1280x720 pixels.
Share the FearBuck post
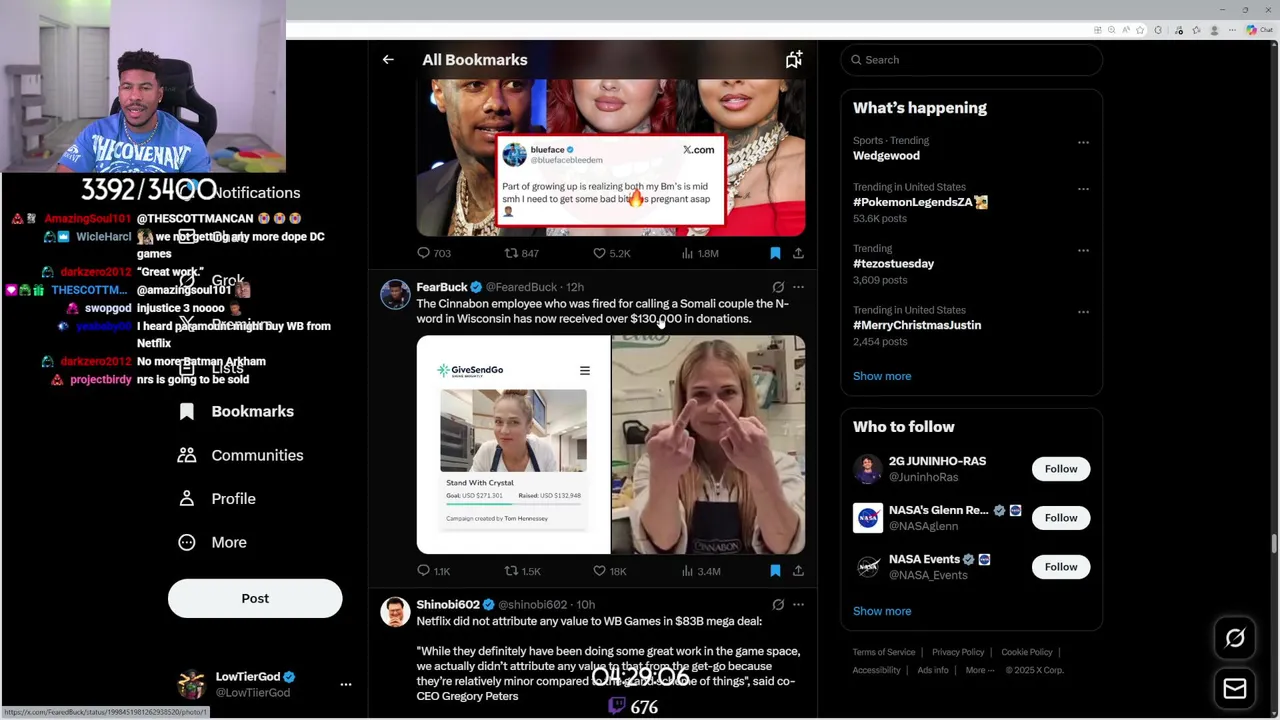(x=798, y=571)
